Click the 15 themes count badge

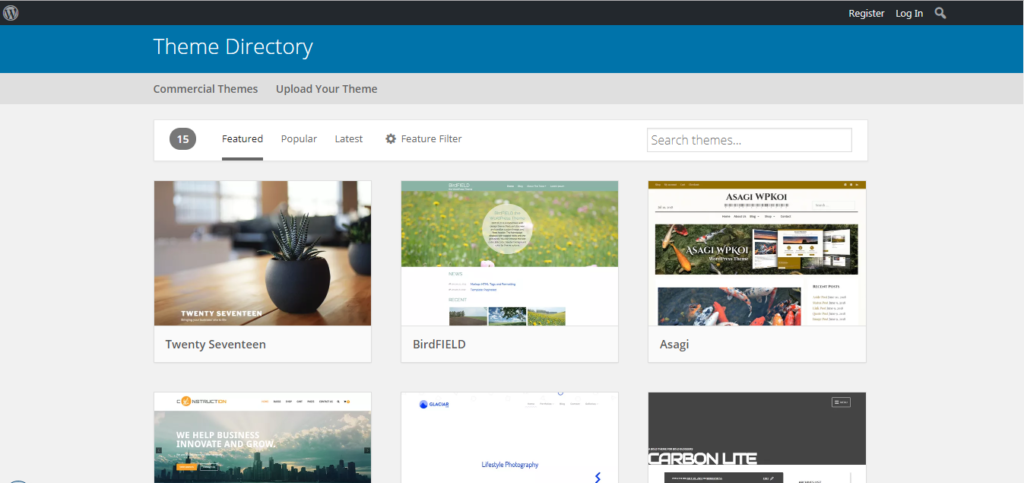[183, 139]
